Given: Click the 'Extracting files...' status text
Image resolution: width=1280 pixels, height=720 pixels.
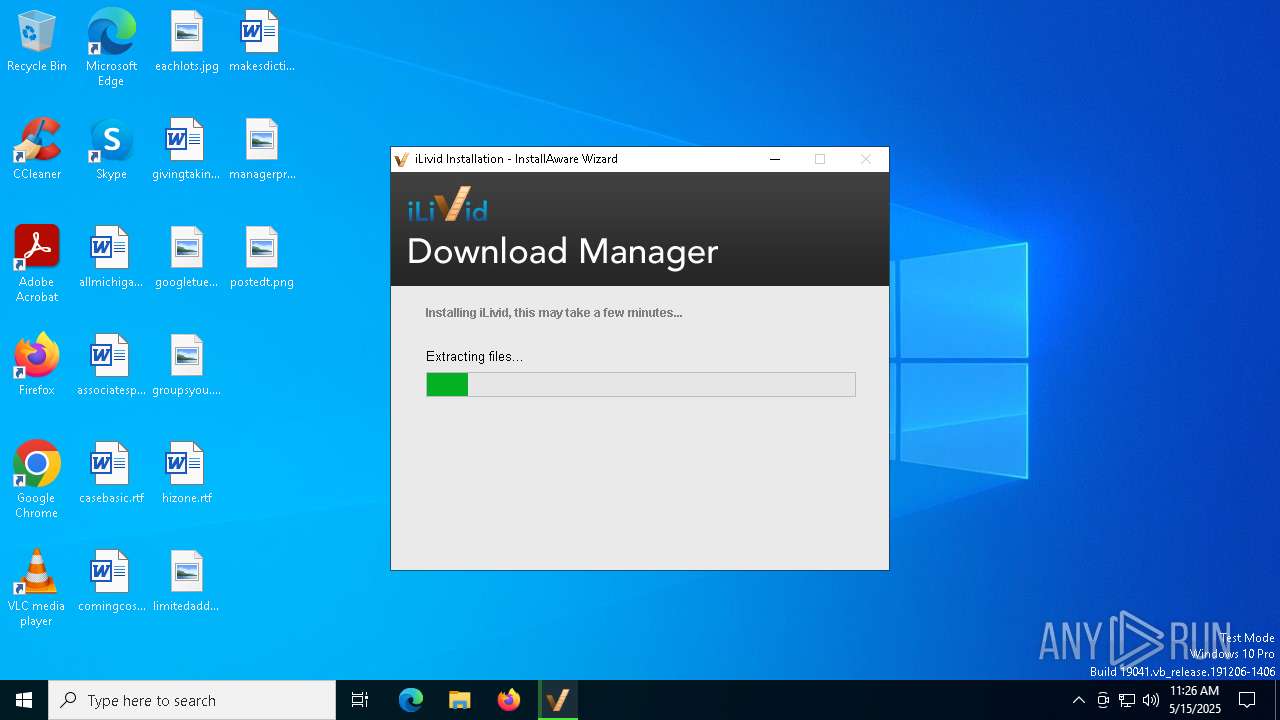Looking at the screenshot, I should pyautogui.click(x=474, y=357).
